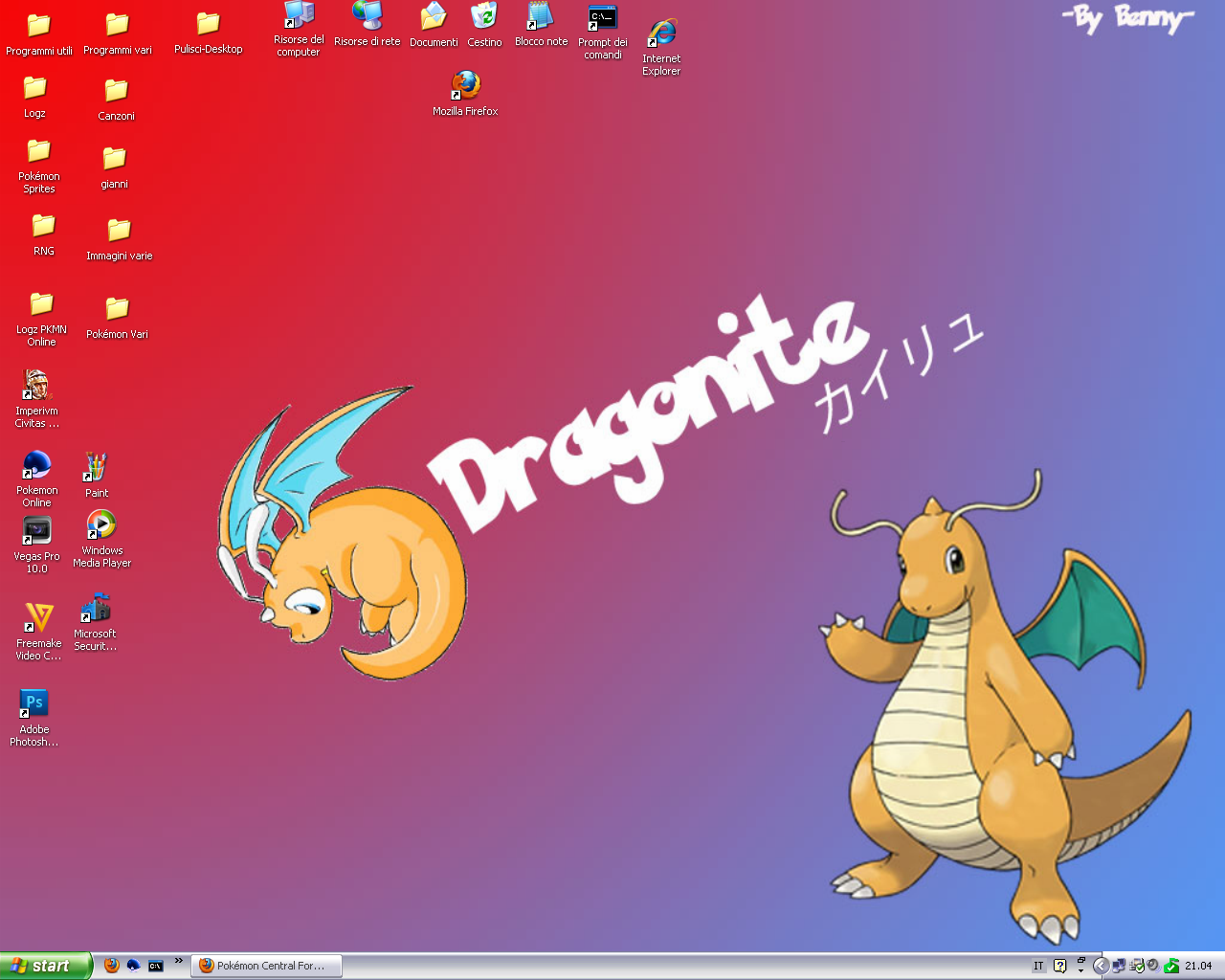Open language bar help icon

pyautogui.click(x=1059, y=966)
